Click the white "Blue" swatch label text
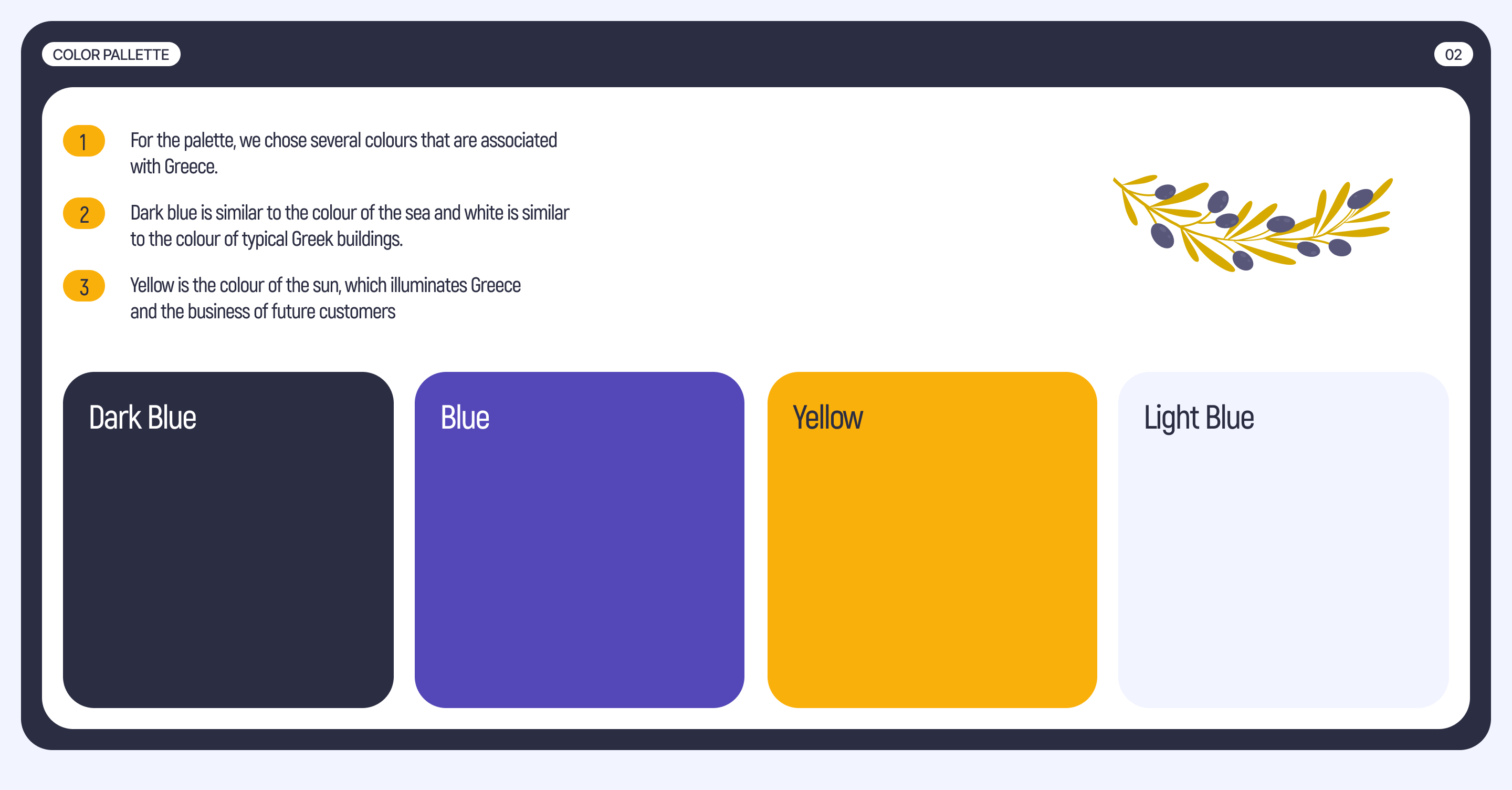 pos(465,418)
